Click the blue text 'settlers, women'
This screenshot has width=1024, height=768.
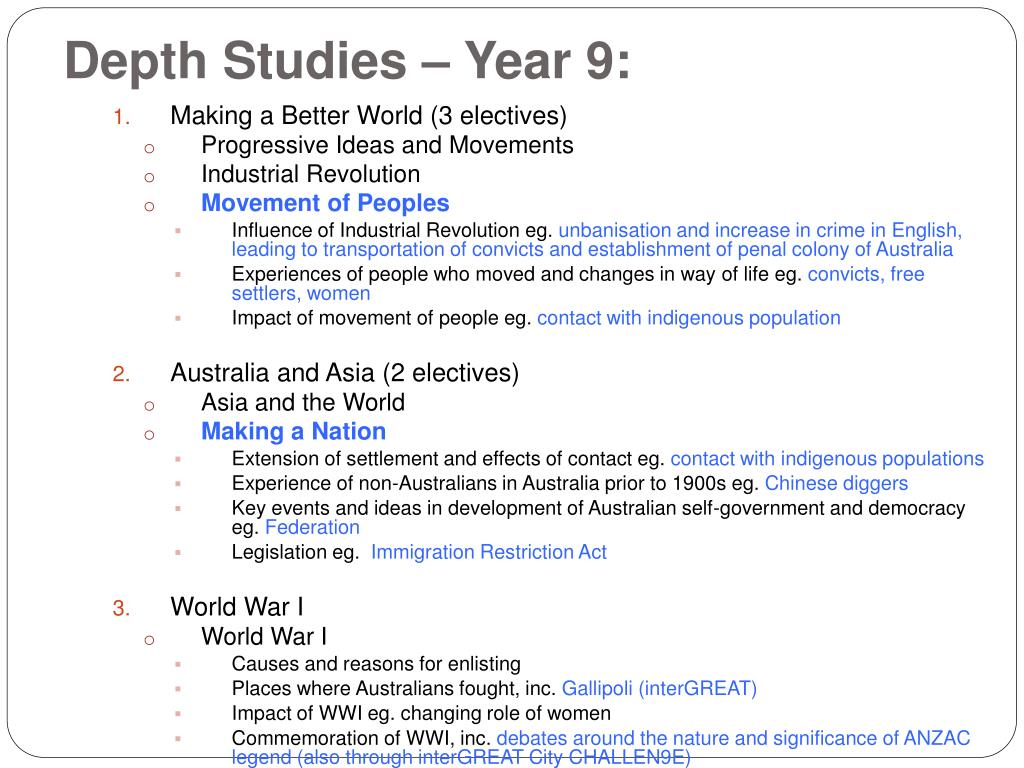301,293
